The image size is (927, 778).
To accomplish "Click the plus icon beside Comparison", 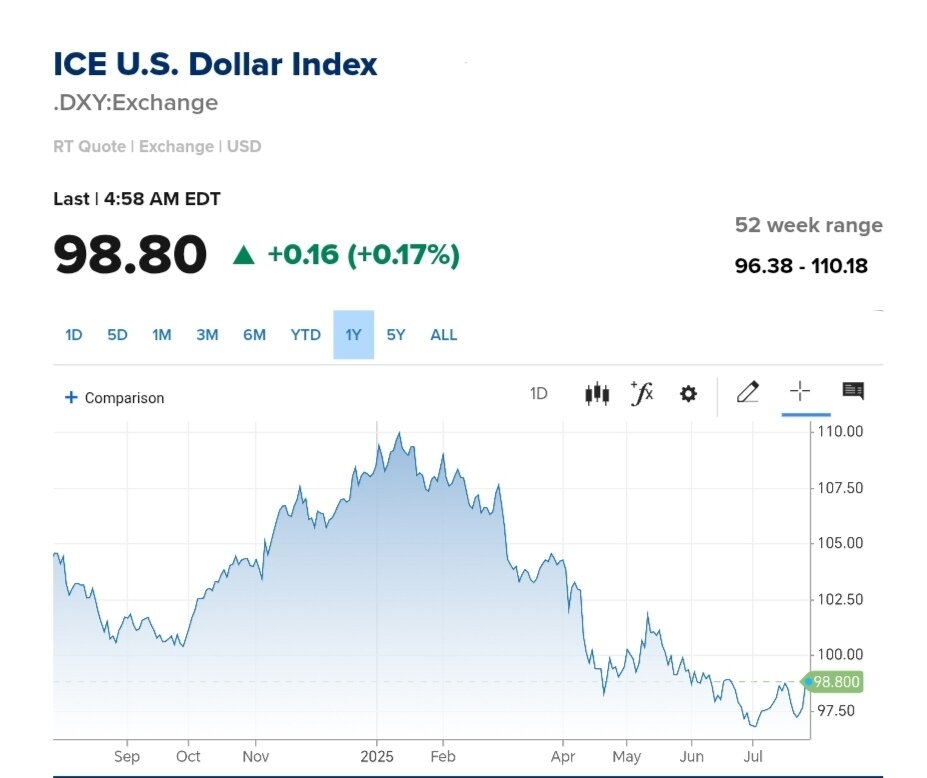I will [71, 397].
